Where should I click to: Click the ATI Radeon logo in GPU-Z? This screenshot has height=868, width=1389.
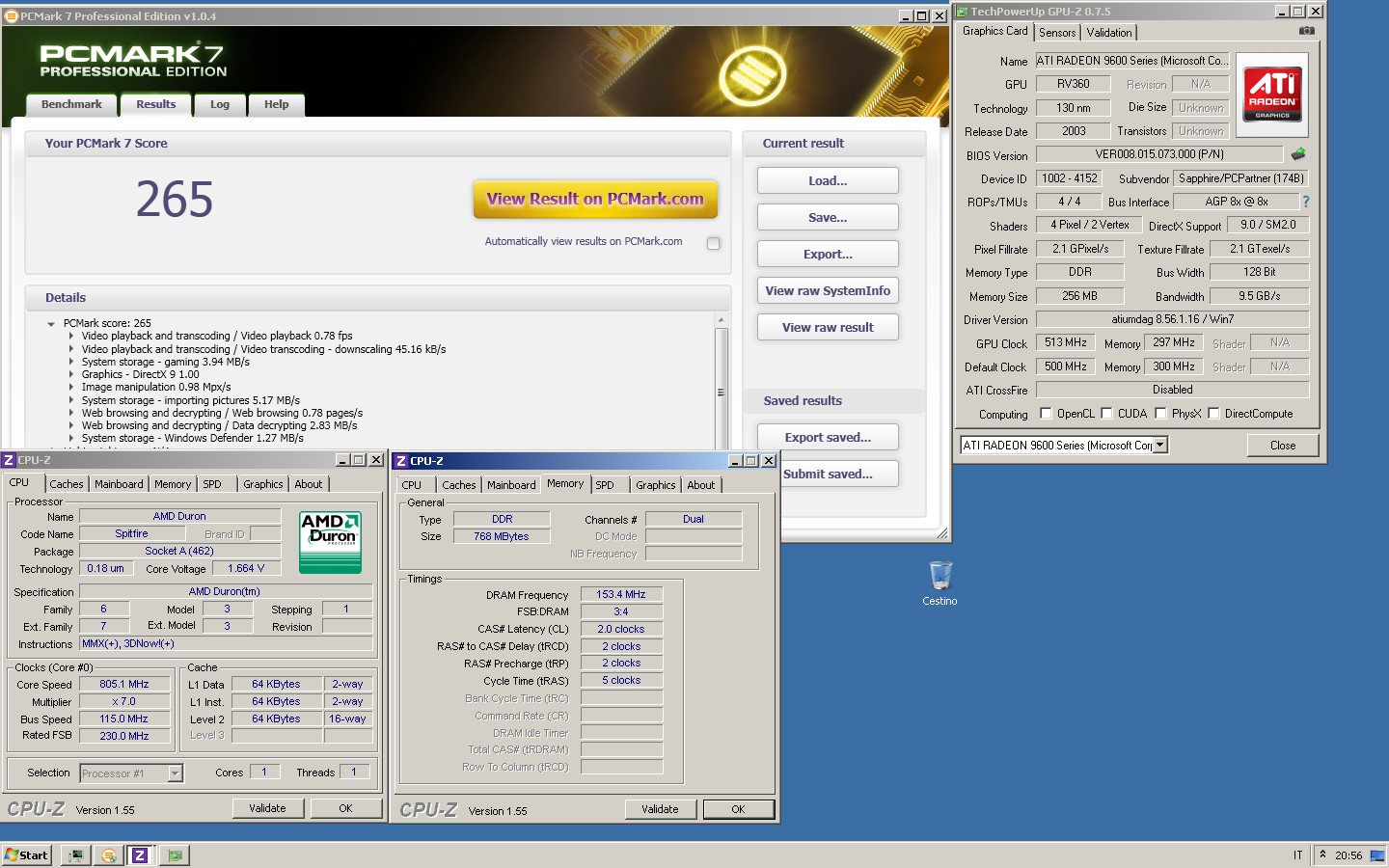coord(1272,94)
